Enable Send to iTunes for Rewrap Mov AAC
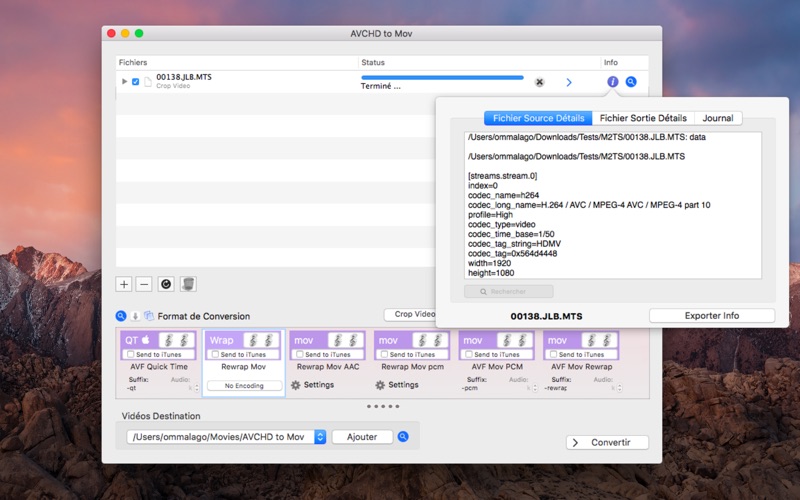 tap(300, 354)
